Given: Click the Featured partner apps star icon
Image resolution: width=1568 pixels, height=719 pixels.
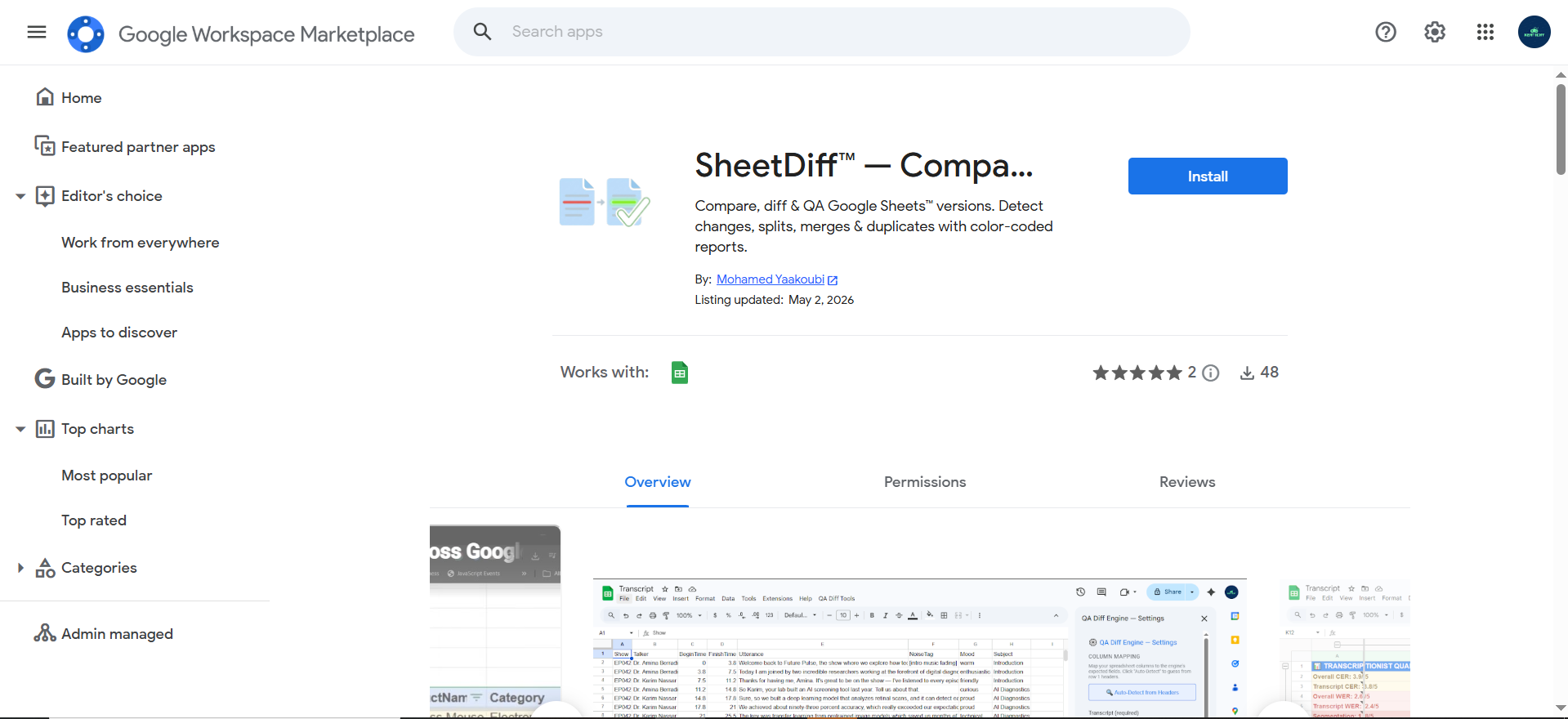Looking at the screenshot, I should click(45, 146).
